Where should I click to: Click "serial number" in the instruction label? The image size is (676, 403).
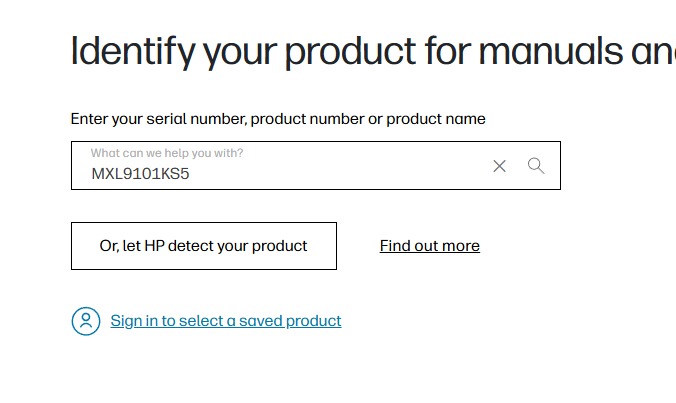point(196,119)
